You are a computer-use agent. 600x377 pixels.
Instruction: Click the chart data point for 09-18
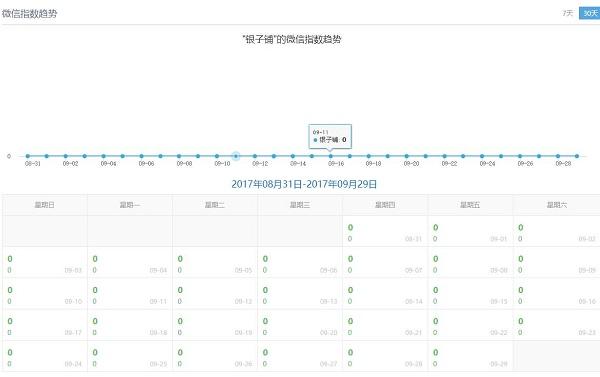pos(368,156)
